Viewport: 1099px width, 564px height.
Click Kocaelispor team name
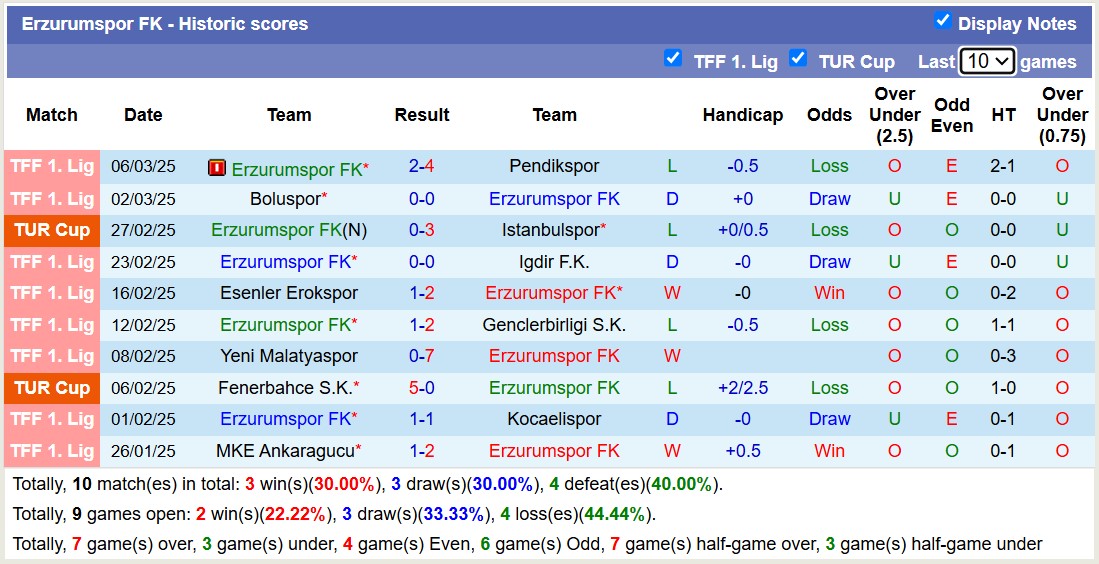pyautogui.click(x=554, y=419)
